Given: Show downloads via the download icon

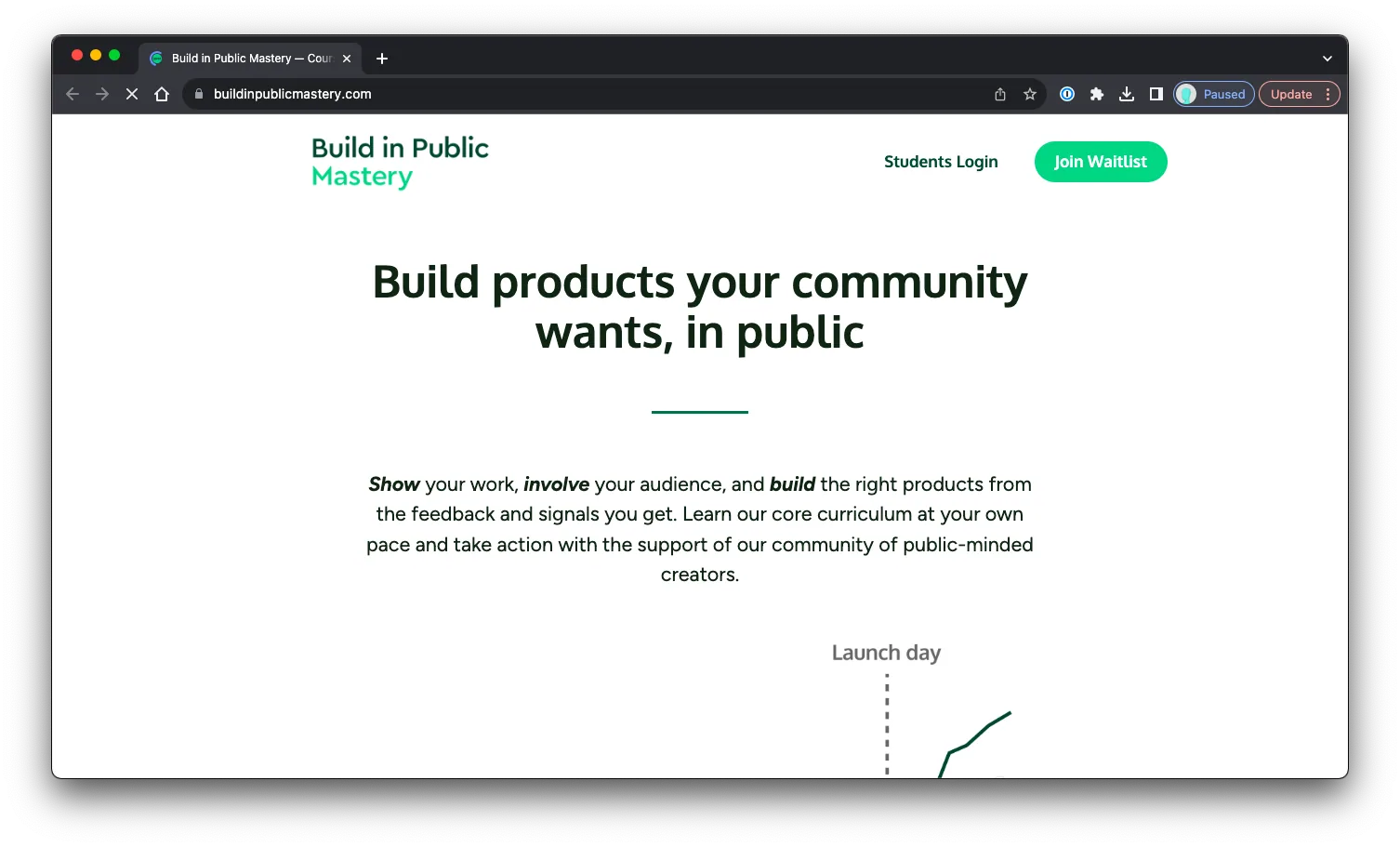Looking at the screenshot, I should 1127,94.
